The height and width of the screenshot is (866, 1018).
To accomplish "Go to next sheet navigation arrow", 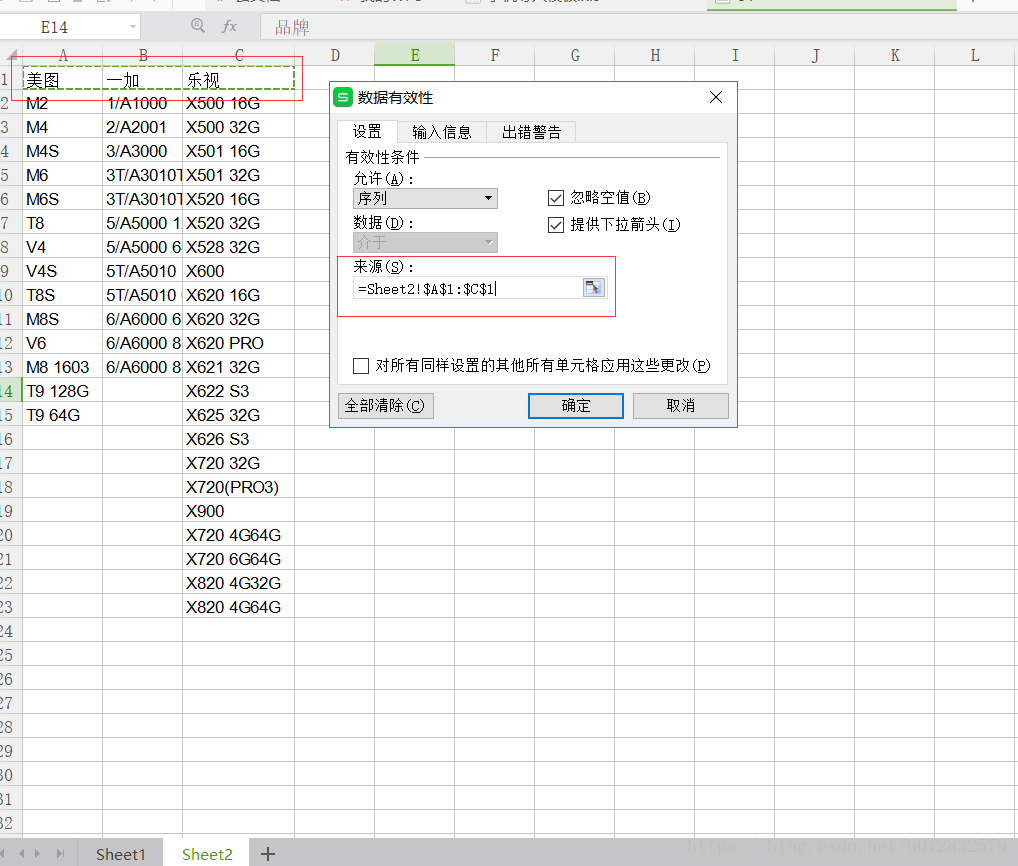I will [37, 854].
